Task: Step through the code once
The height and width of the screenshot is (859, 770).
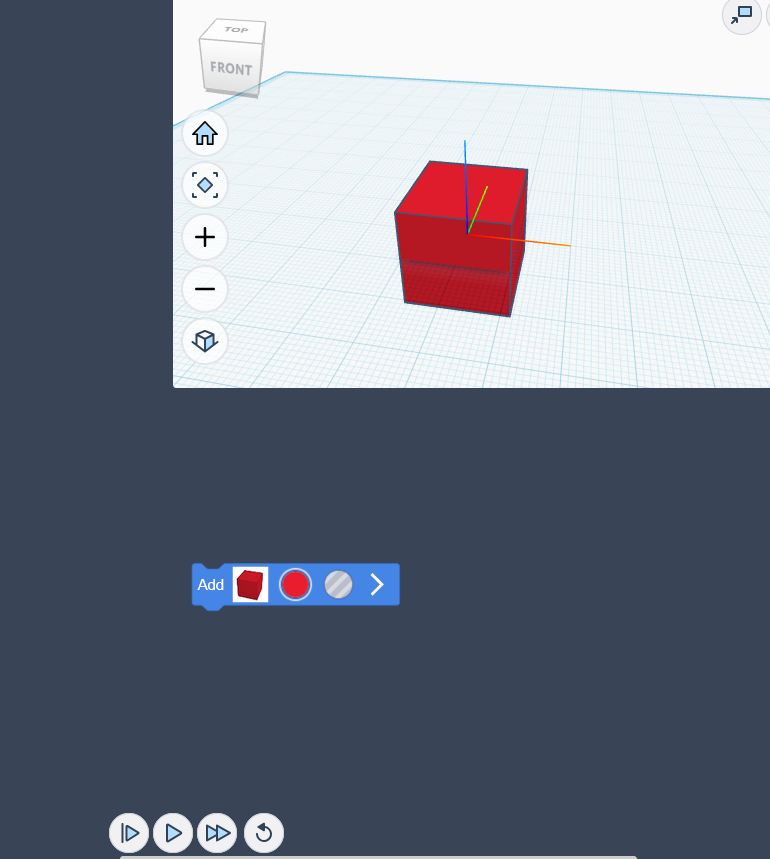Action: coord(129,833)
